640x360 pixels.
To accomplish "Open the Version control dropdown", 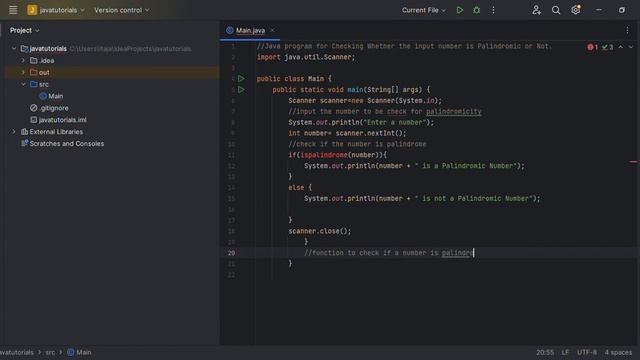I will point(122,10).
